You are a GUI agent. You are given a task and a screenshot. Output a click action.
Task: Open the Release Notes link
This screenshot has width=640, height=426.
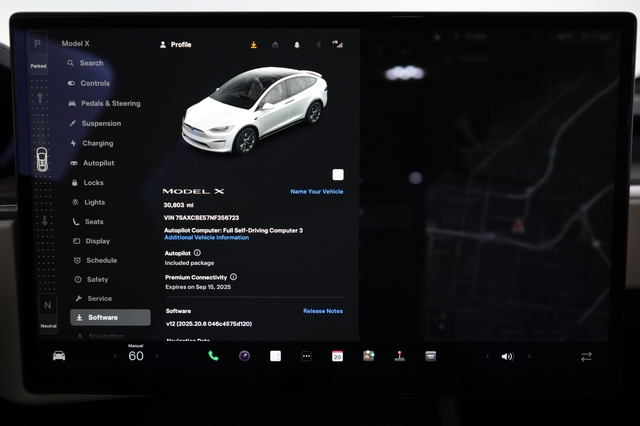click(x=323, y=311)
